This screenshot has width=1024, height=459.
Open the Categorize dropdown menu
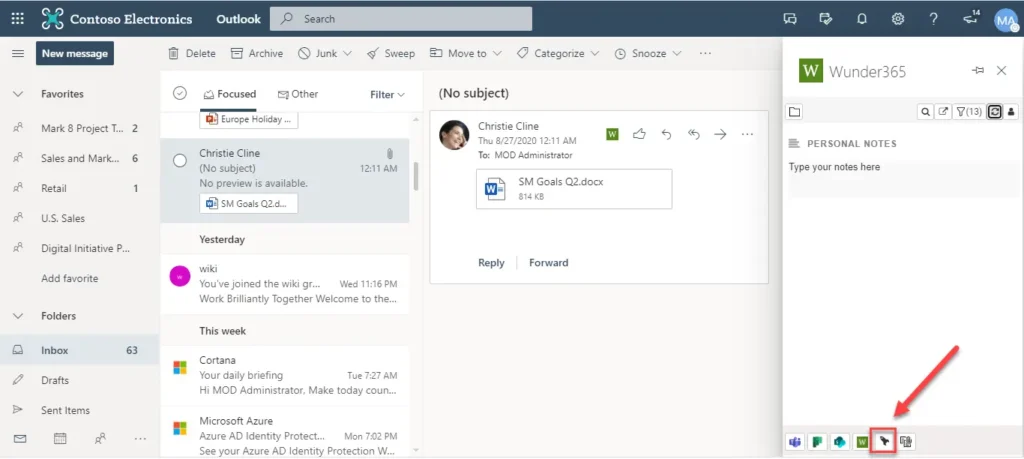[558, 53]
